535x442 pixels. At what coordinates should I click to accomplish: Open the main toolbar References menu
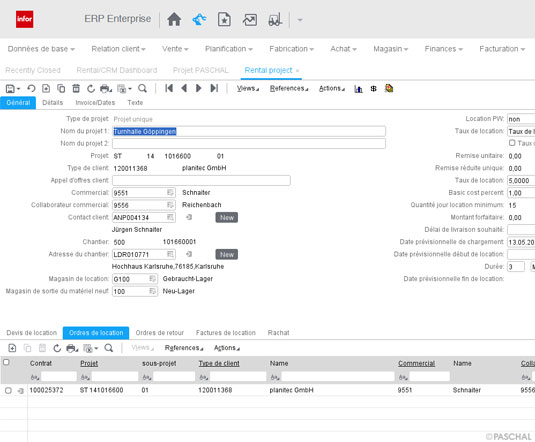click(x=289, y=89)
